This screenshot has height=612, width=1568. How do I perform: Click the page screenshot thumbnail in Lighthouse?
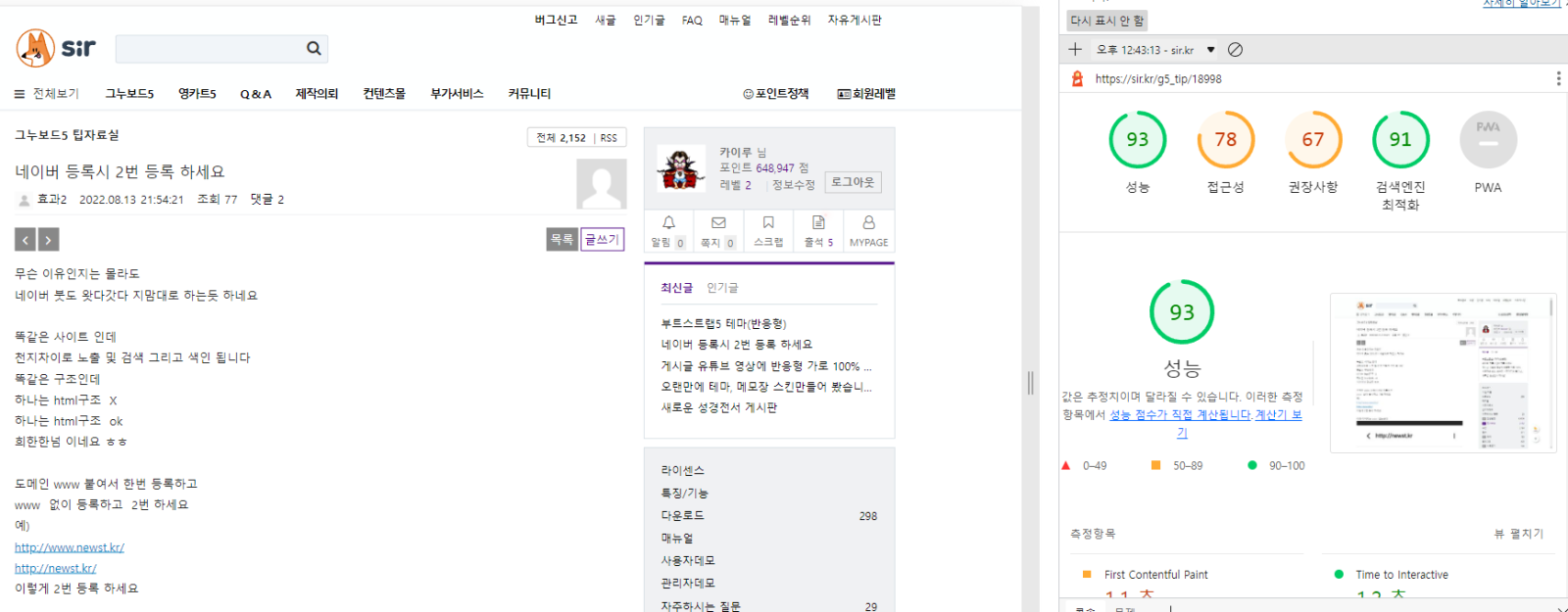[x=1443, y=372]
